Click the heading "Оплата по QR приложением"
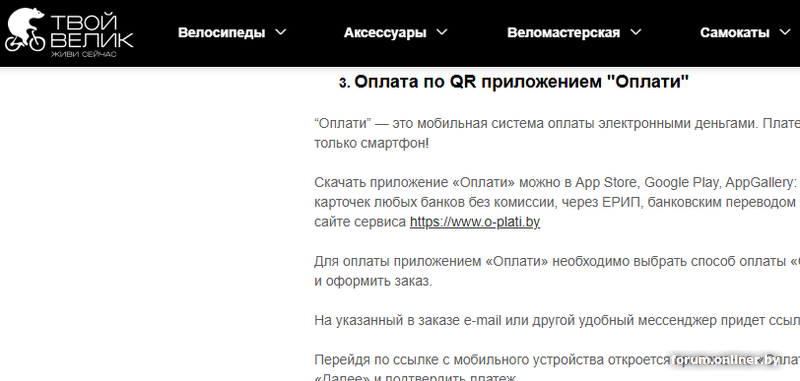This screenshot has width=800, height=381. point(521,82)
